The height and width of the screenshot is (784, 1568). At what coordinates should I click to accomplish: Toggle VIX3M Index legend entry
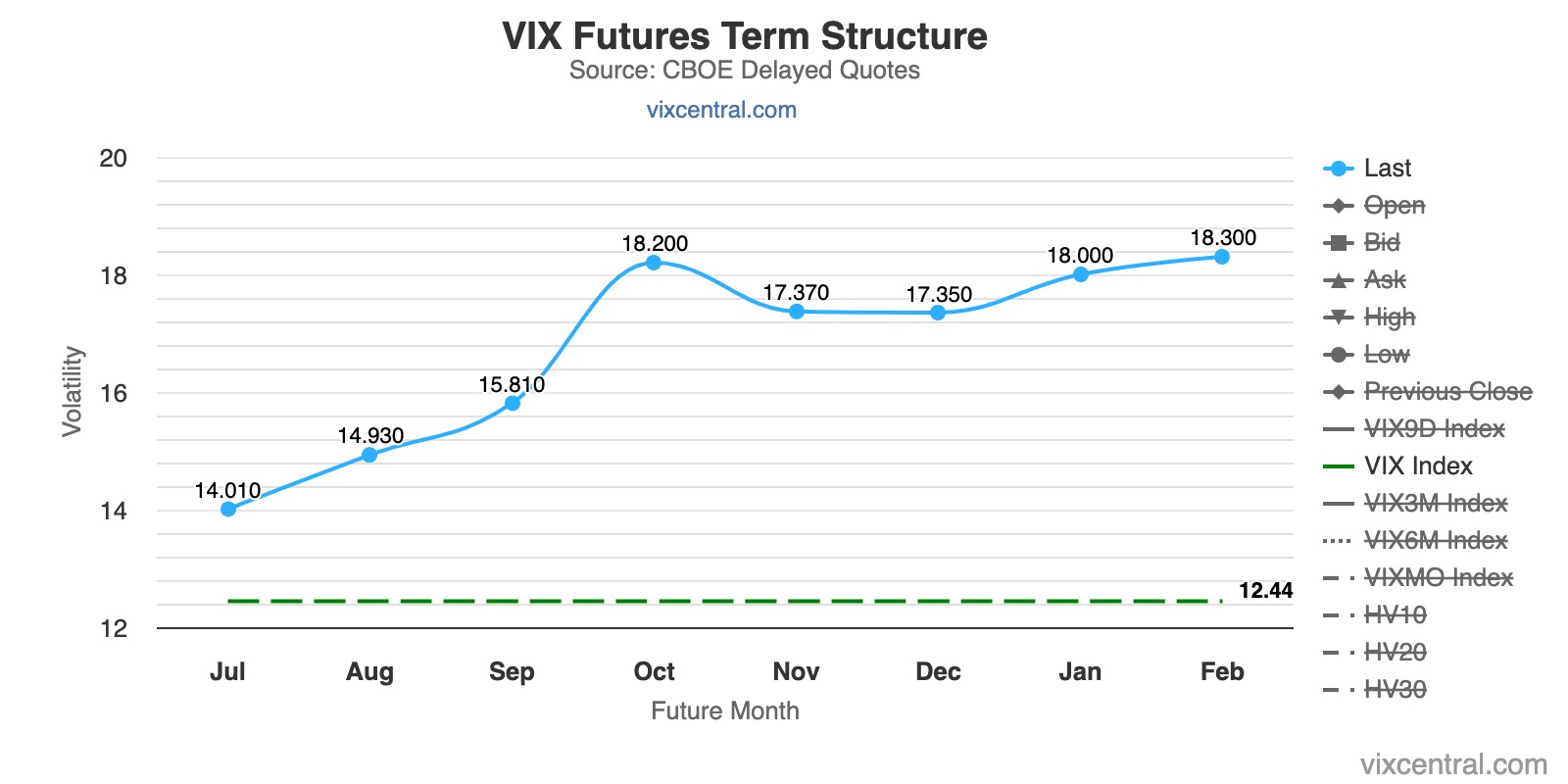click(1435, 504)
